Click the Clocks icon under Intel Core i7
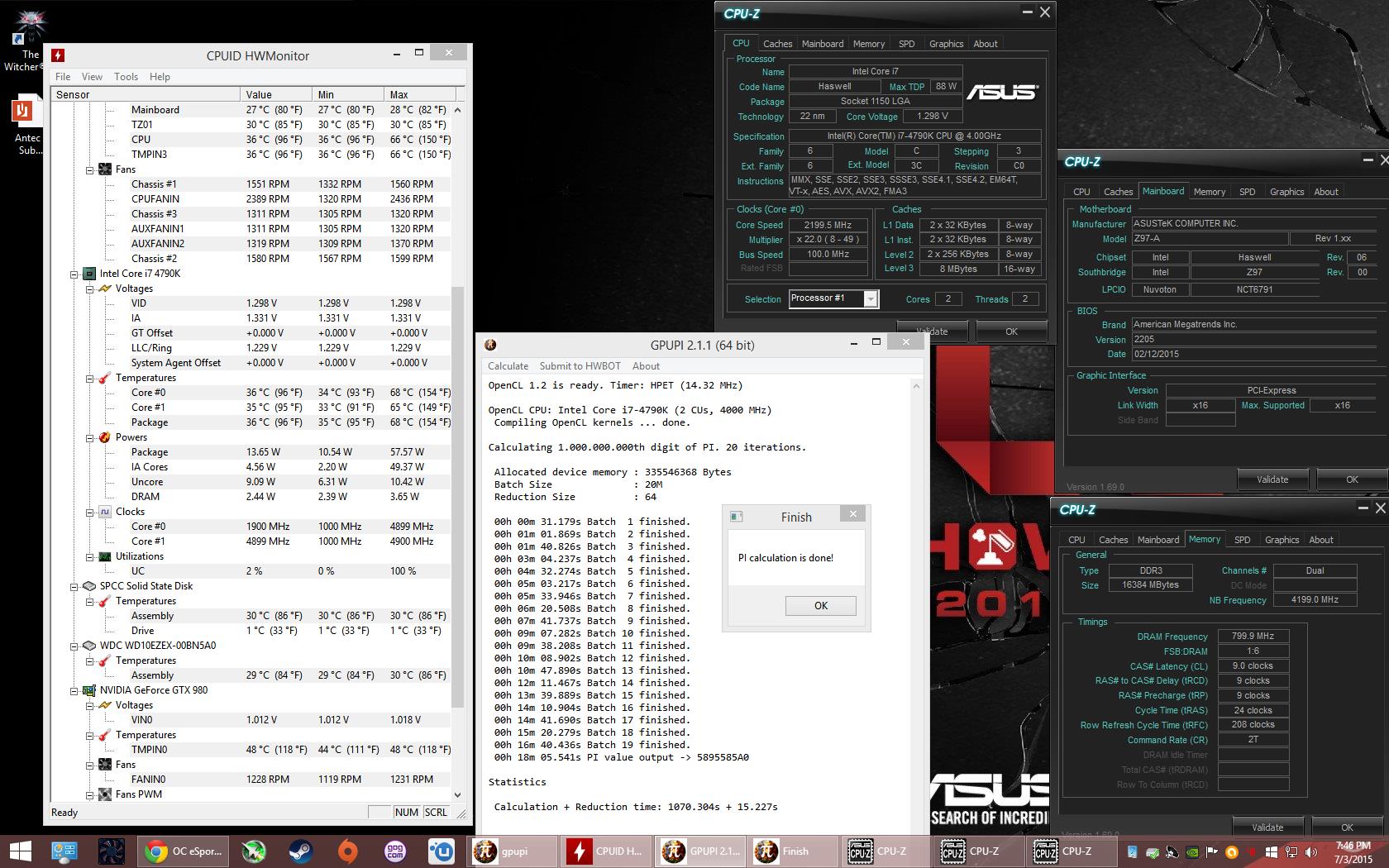 105,512
